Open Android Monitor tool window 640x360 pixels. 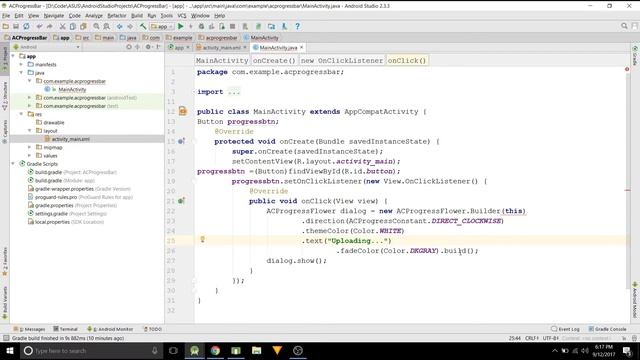coord(110,329)
